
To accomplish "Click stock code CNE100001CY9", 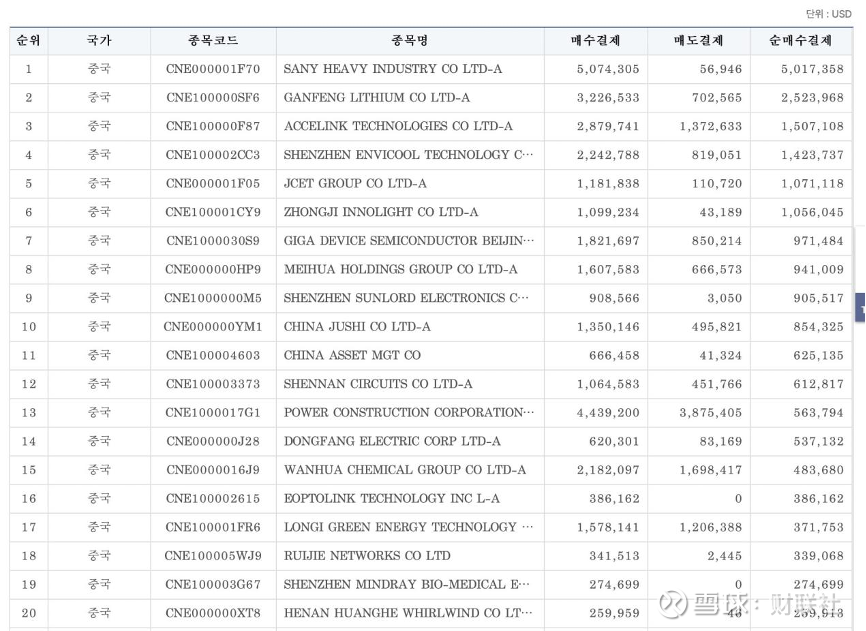I will [213, 212].
